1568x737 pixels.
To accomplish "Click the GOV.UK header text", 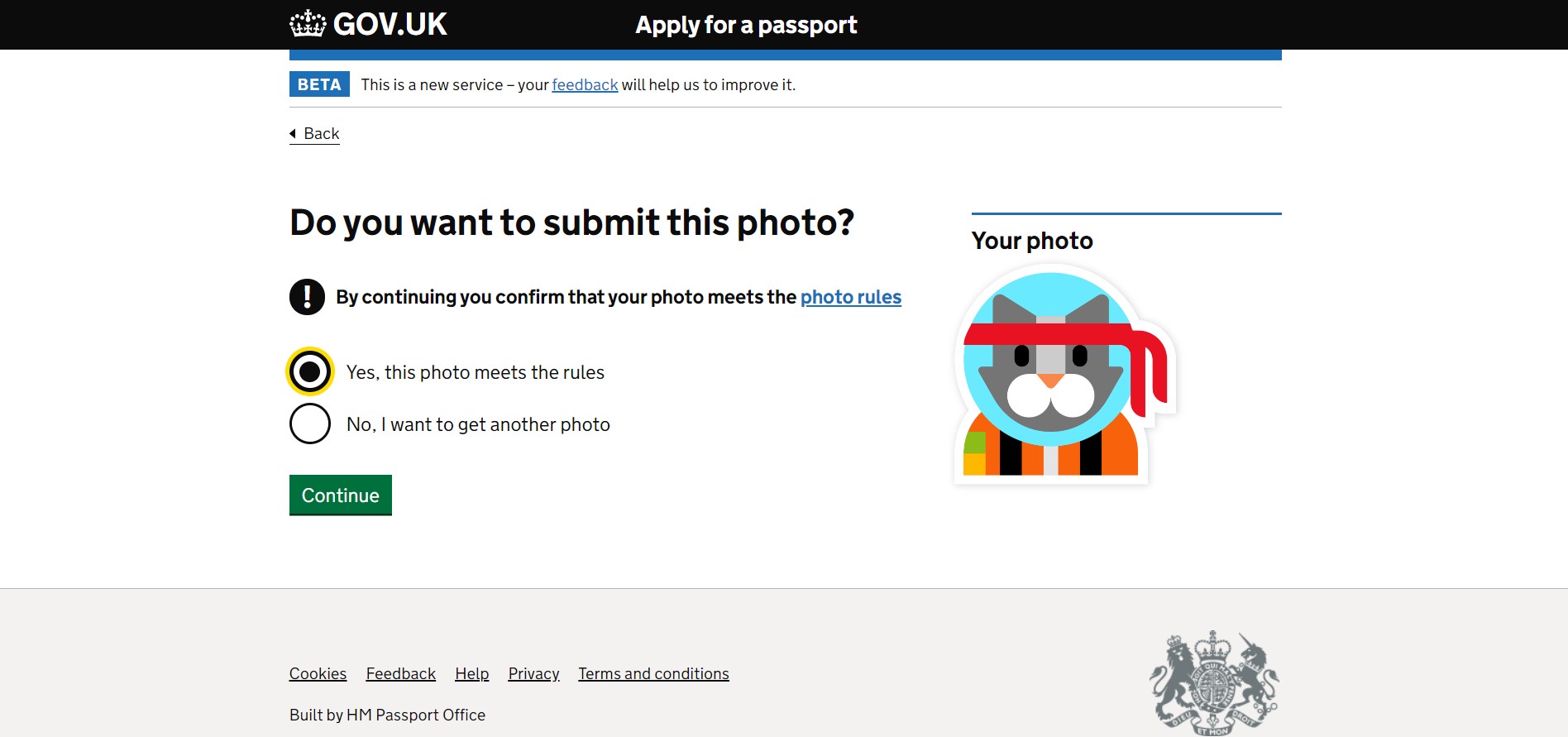I will 390,24.
